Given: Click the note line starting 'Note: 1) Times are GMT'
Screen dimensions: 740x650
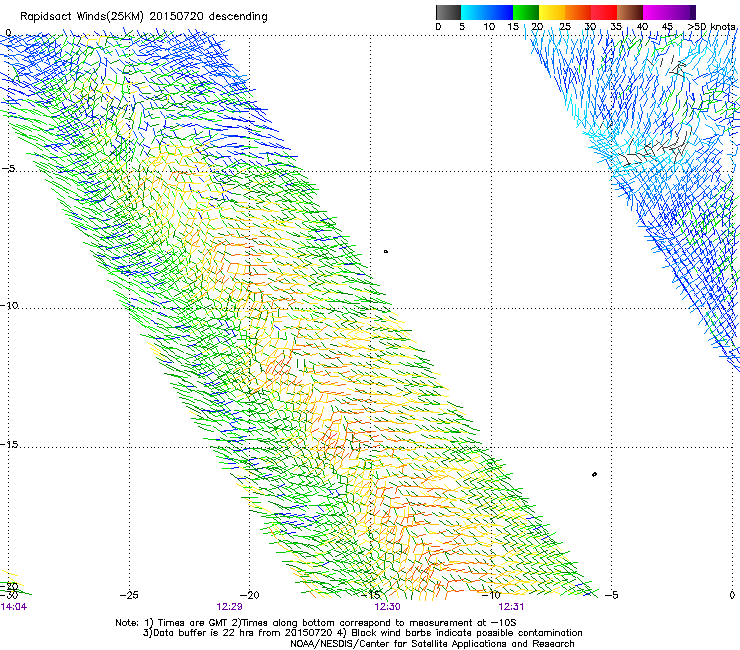Looking at the screenshot, I should point(316,623).
